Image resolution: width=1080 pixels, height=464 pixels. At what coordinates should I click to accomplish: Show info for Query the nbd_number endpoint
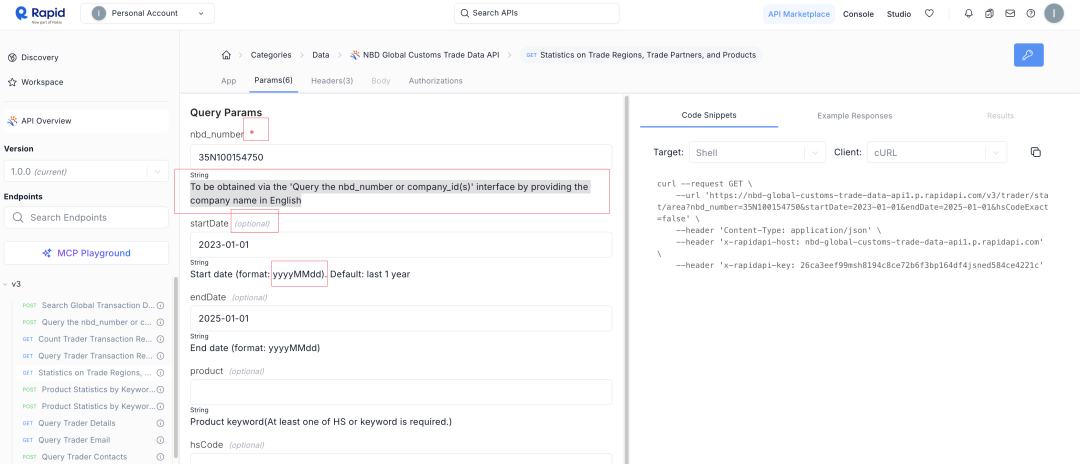160,322
